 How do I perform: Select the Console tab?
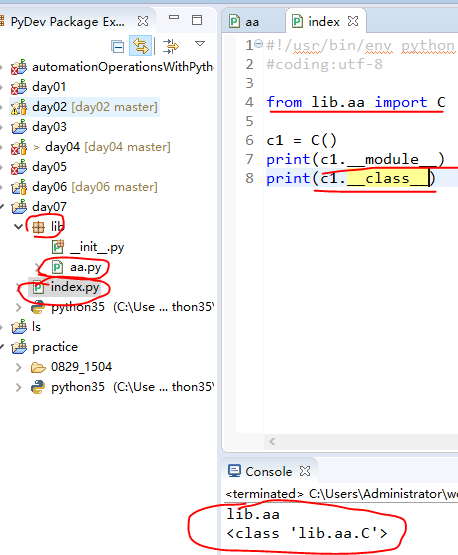coord(269,471)
